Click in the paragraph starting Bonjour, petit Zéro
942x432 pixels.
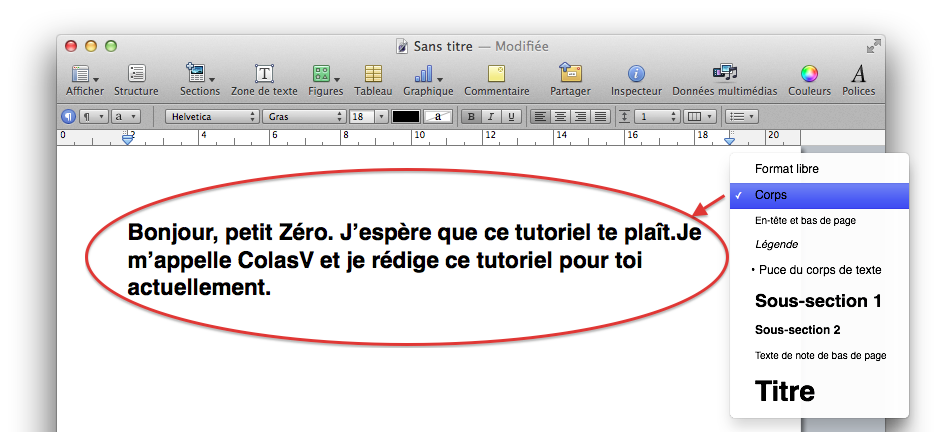click(415, 260)
